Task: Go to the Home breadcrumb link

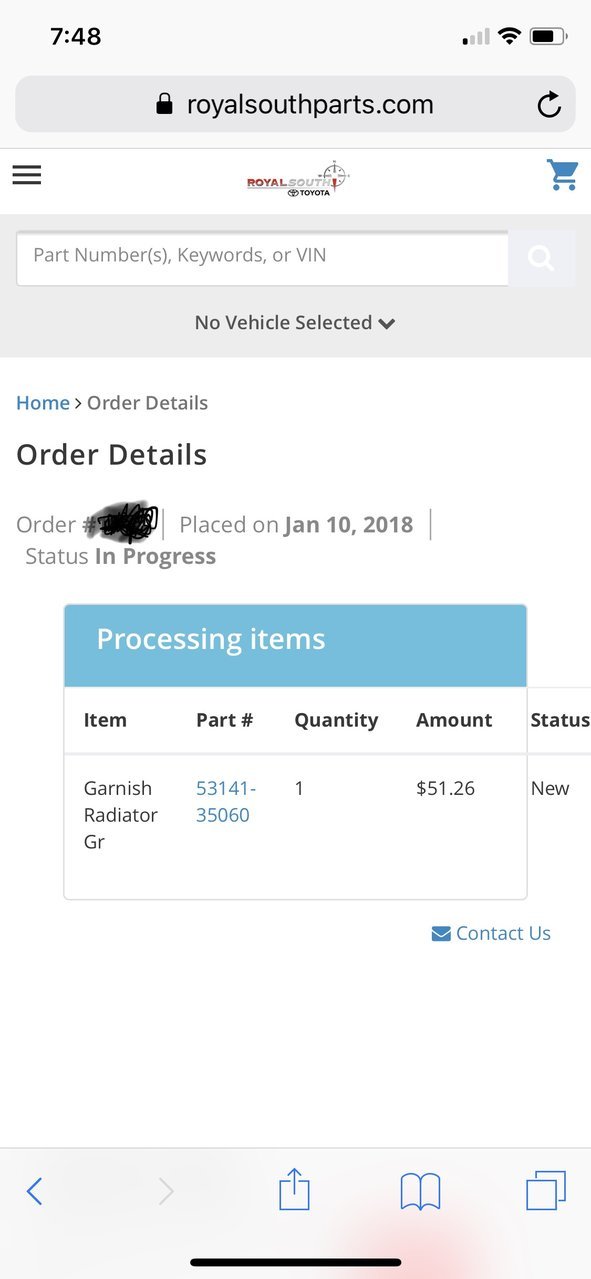Action: pos(43,403)
